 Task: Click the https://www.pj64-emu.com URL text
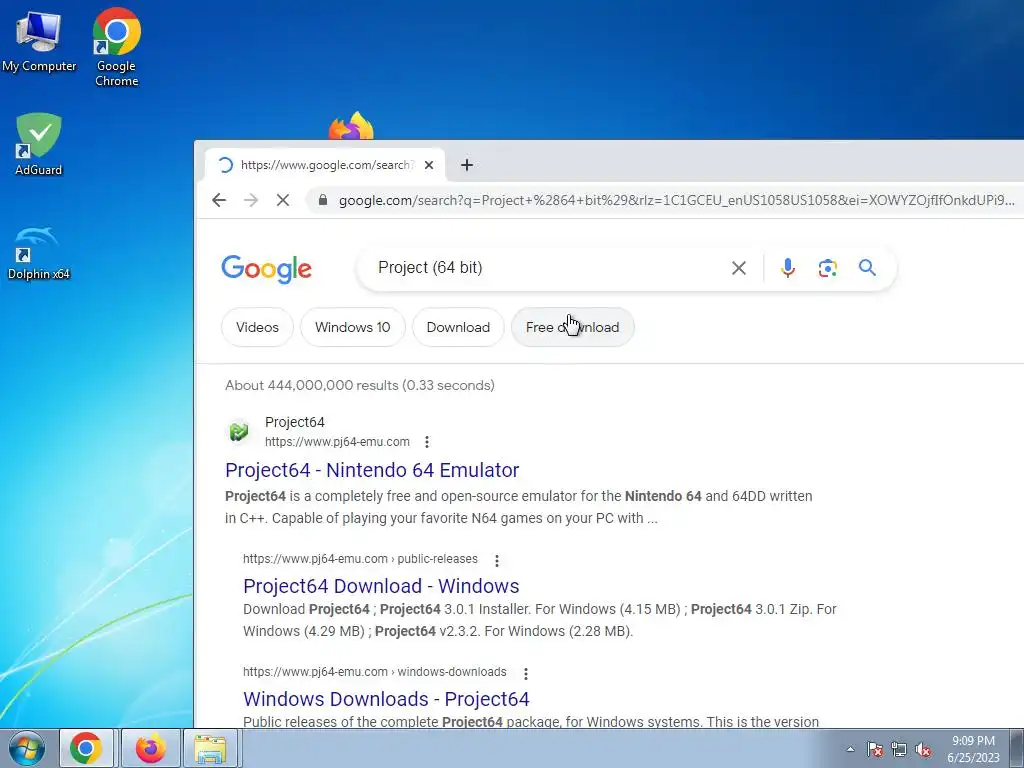coord(337,442)
